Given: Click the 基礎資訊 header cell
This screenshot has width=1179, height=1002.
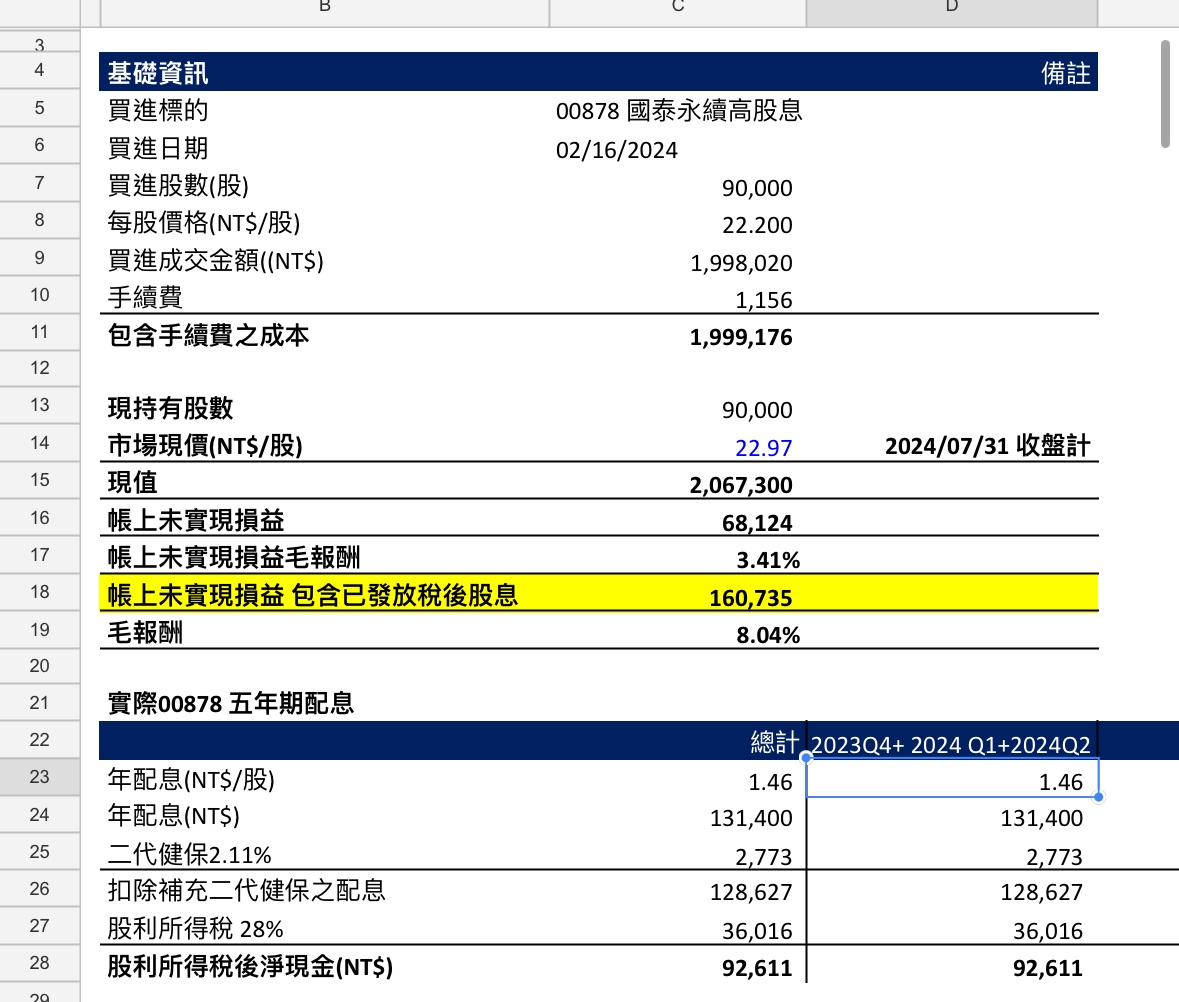Looking at the screenshot, I should click(158, 73).
